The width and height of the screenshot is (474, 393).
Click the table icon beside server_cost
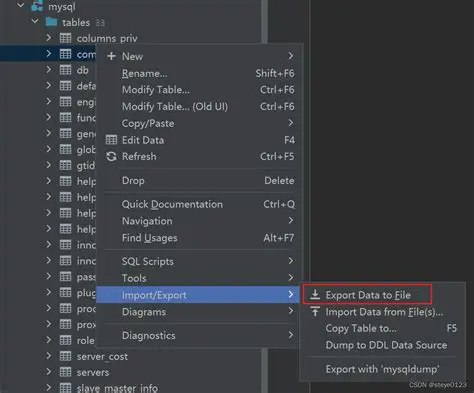point(65,356)
